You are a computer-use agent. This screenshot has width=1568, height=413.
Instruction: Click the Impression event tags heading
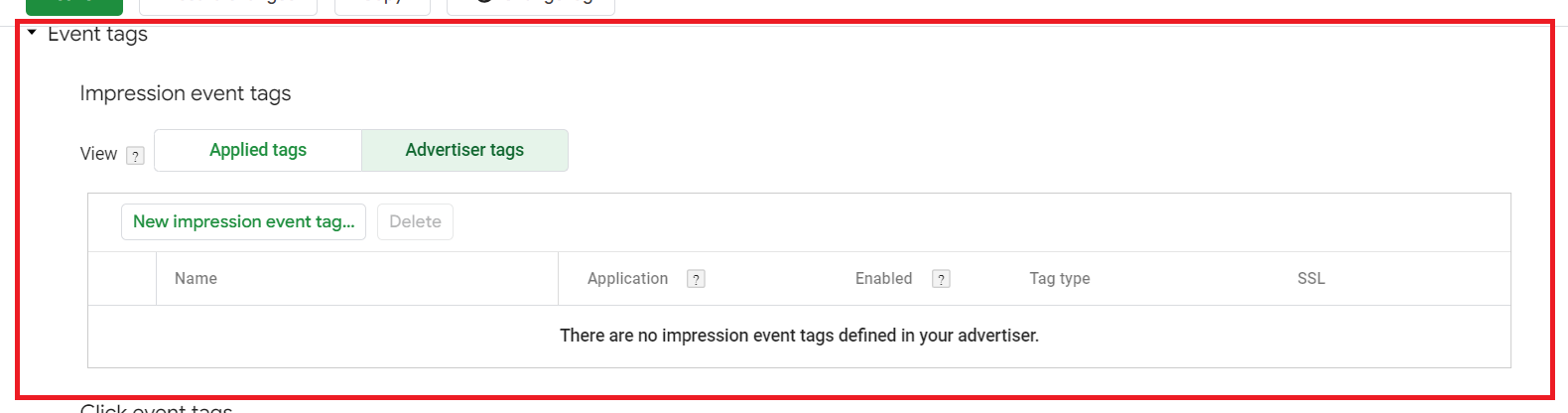186,93
